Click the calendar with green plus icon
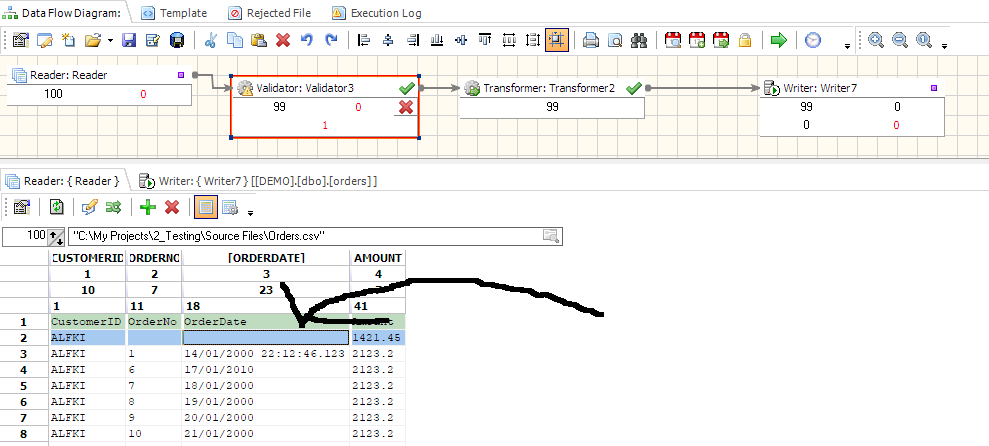Viewport: 989px width, 446px height. pos(697,40)
